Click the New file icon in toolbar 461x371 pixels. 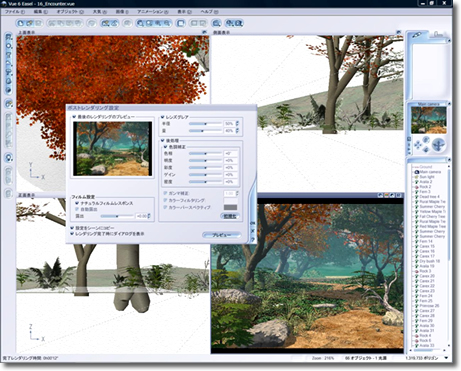(x=21, y=23)
